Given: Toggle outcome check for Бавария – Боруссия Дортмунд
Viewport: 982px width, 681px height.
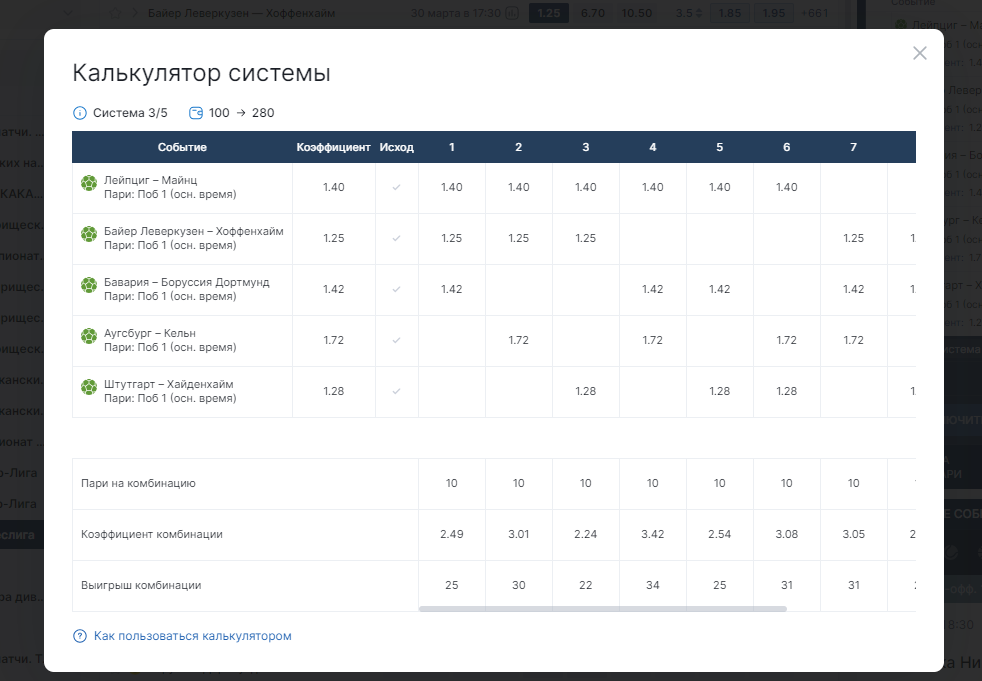Looking at the screenshot, I should pos(396,289).
